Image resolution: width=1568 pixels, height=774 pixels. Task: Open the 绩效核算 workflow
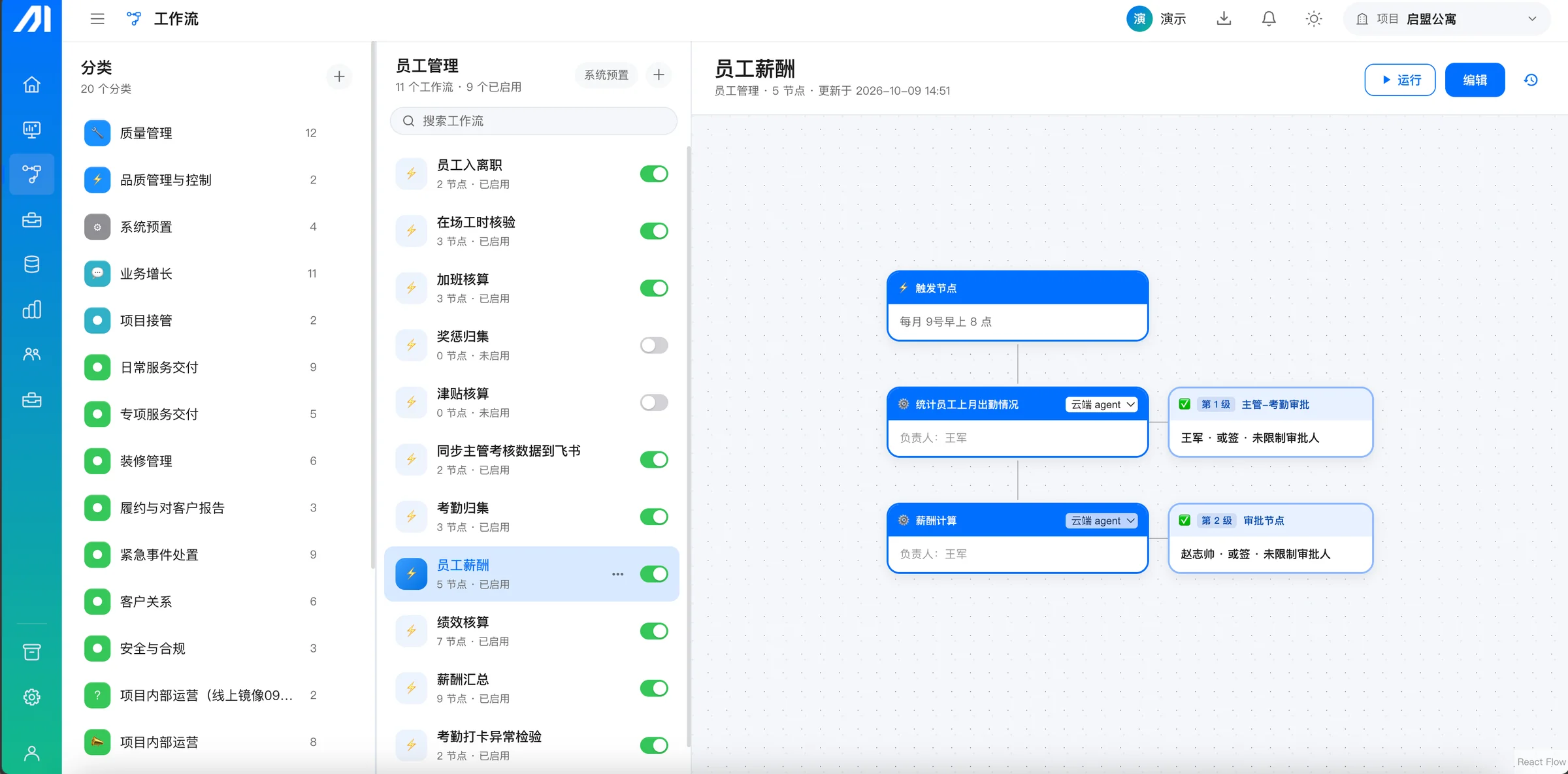pos(532,631)
